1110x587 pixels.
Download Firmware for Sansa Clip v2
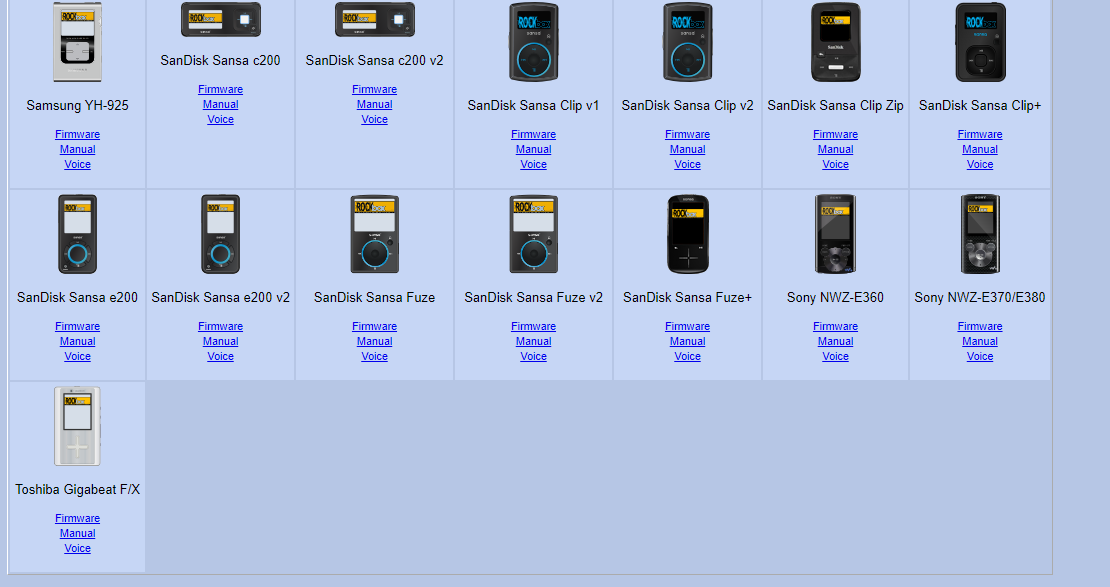[x=687, y=135]
